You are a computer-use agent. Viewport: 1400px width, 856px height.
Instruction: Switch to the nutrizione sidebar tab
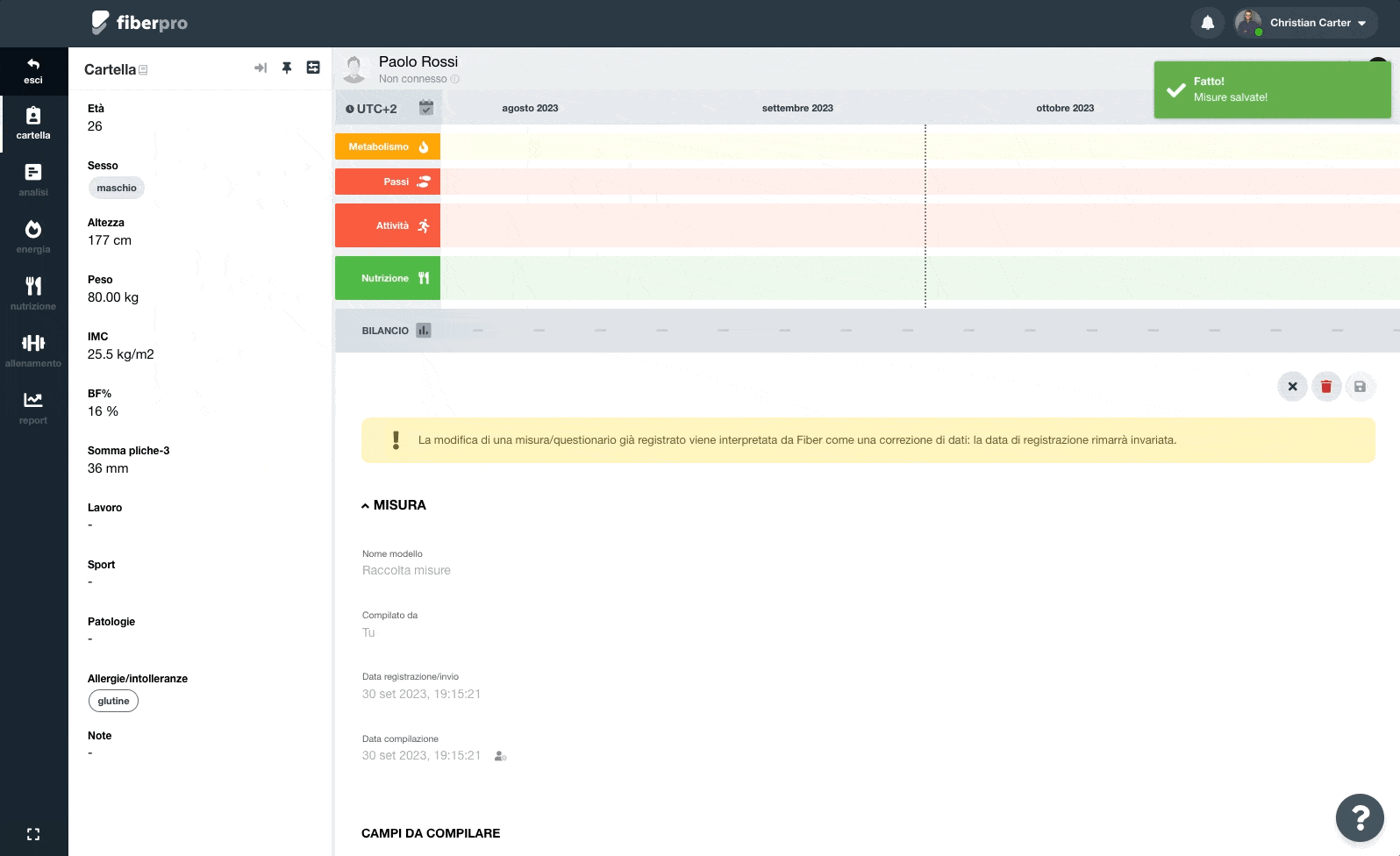click(33, 294)
